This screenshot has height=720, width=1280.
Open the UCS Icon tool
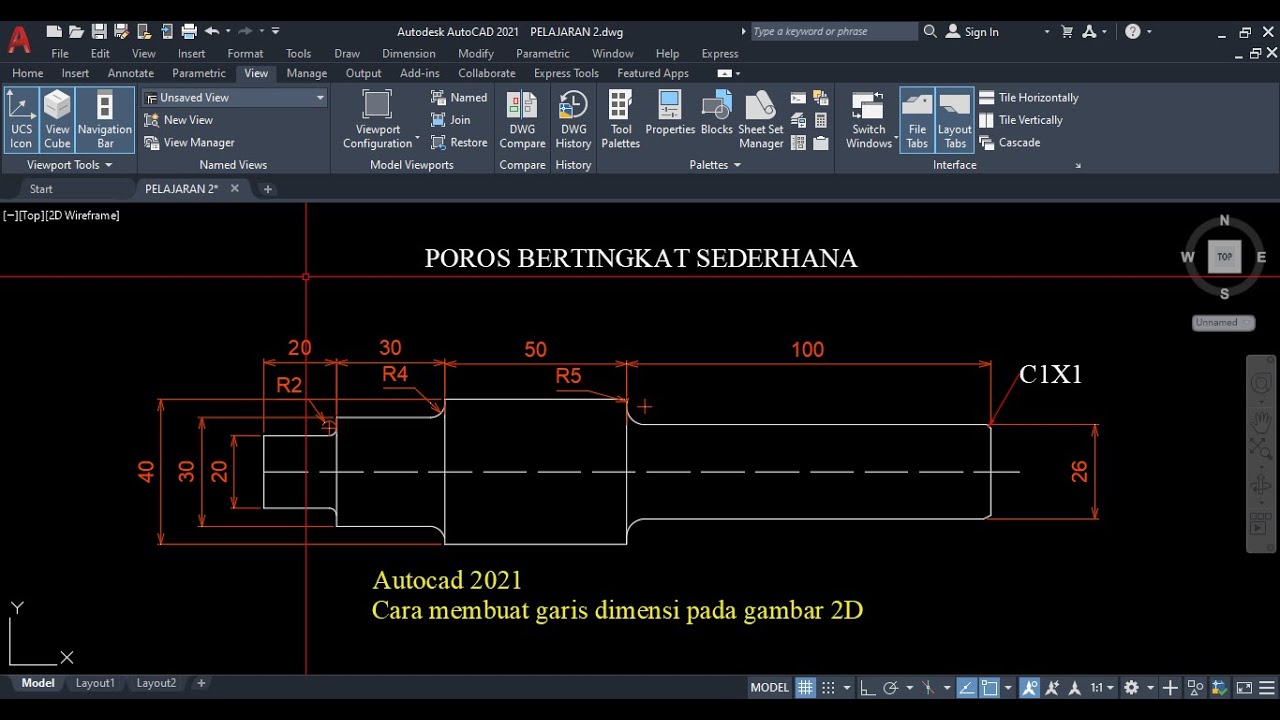tap(21, 120)
